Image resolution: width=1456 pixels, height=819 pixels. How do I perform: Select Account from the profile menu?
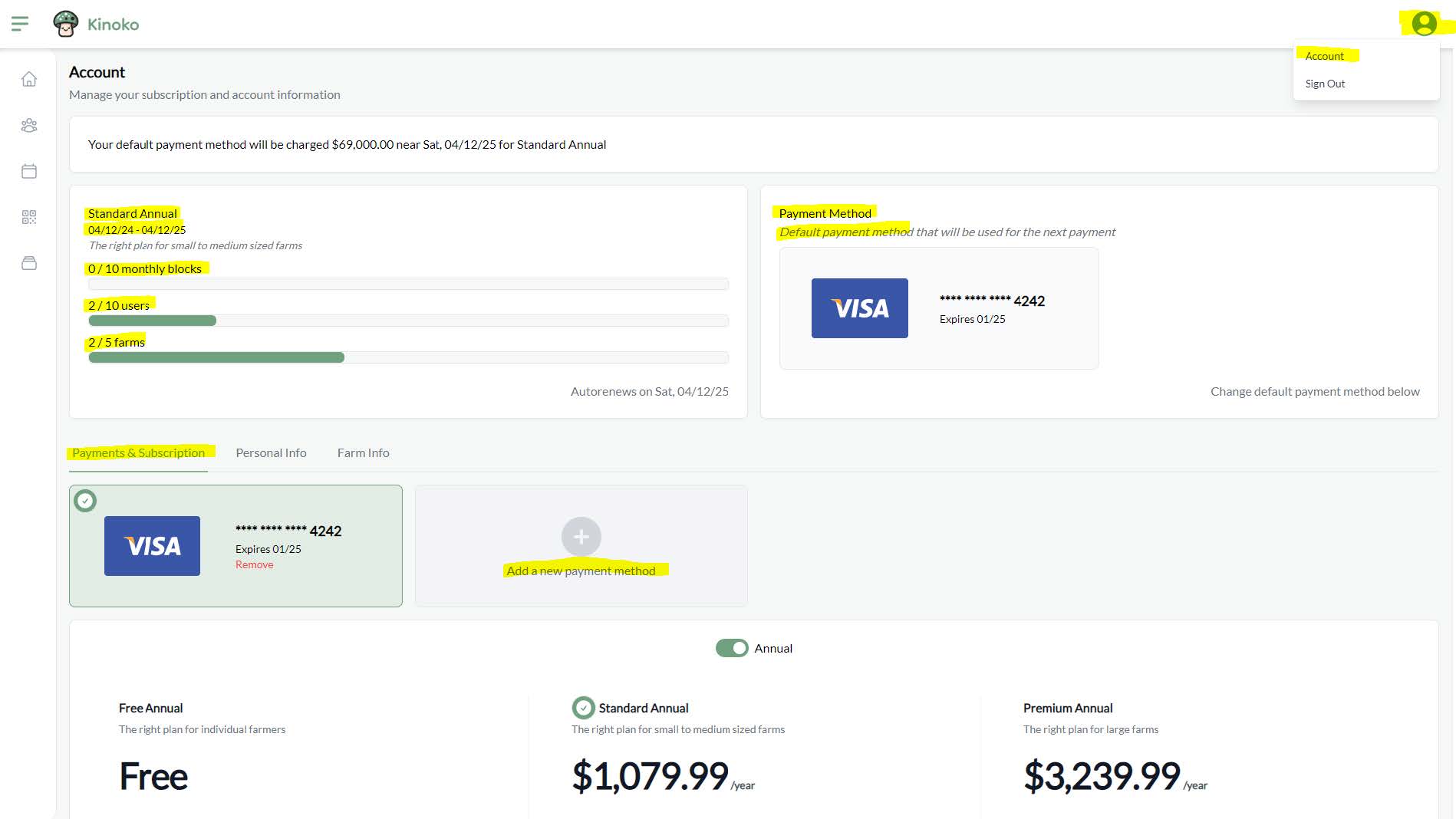coord(1325,55)
